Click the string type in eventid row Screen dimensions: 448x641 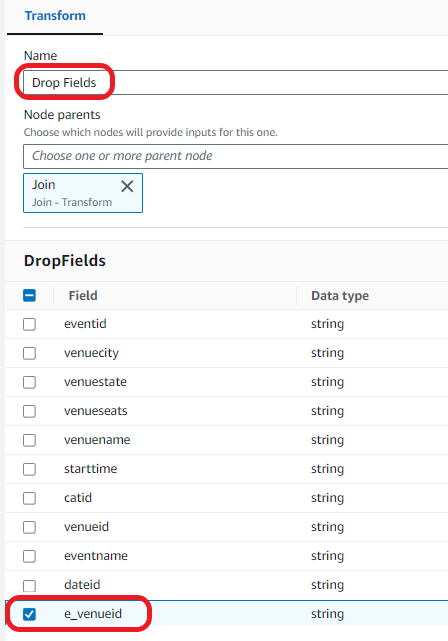click(327, 324)
